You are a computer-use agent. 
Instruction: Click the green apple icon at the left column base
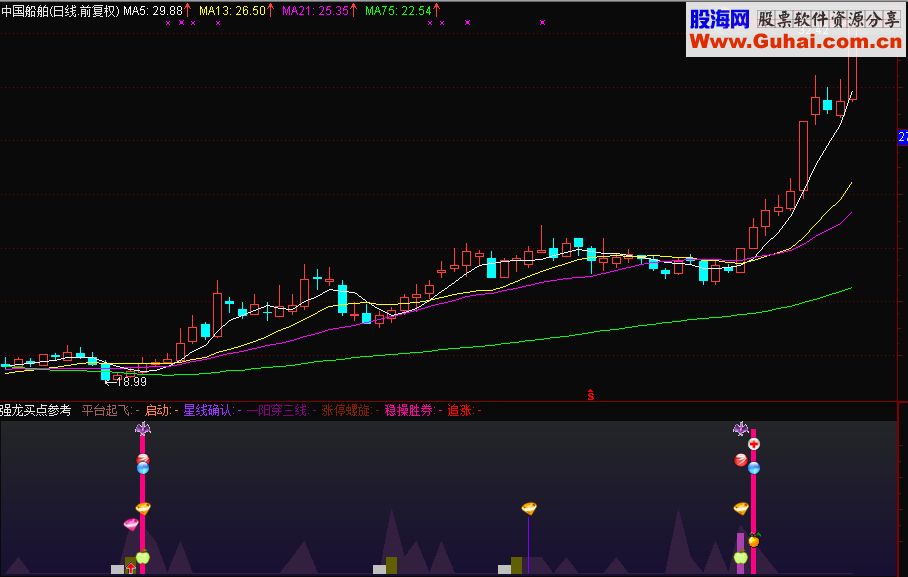142,557
